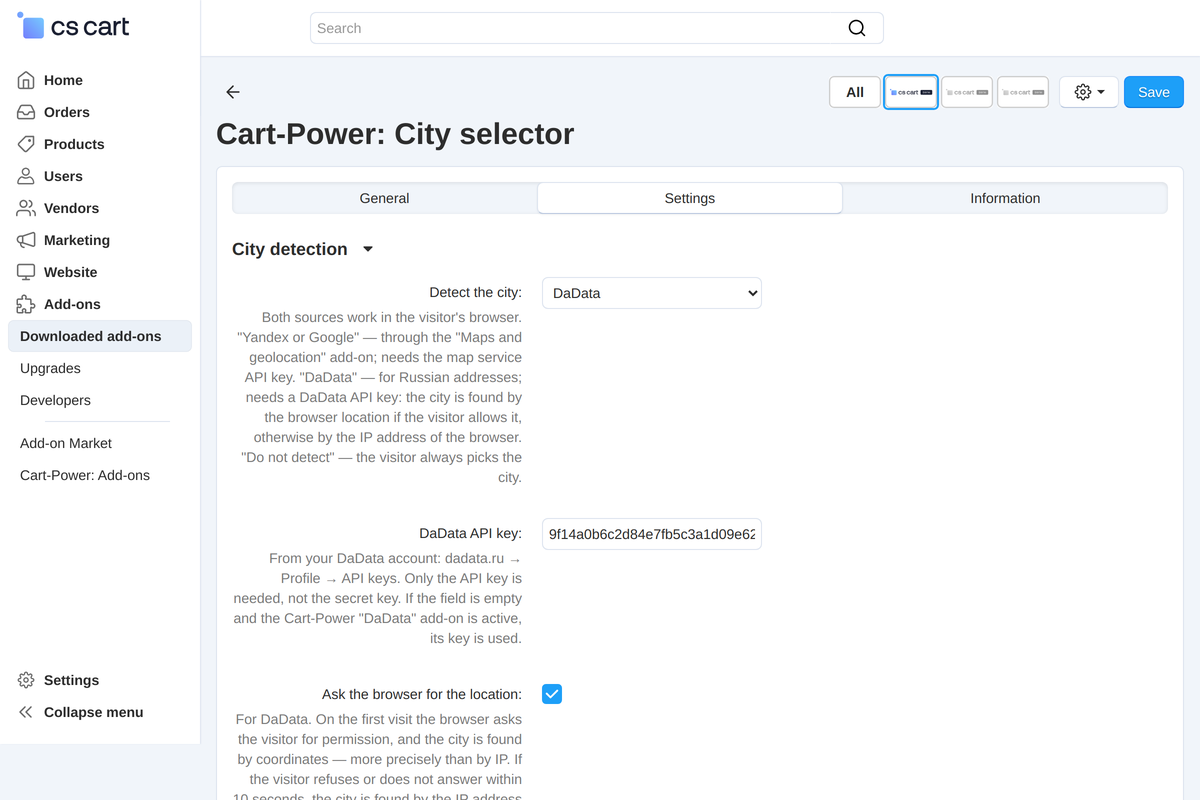Open Downloaded add-ons submenu item

coord(100,336)
